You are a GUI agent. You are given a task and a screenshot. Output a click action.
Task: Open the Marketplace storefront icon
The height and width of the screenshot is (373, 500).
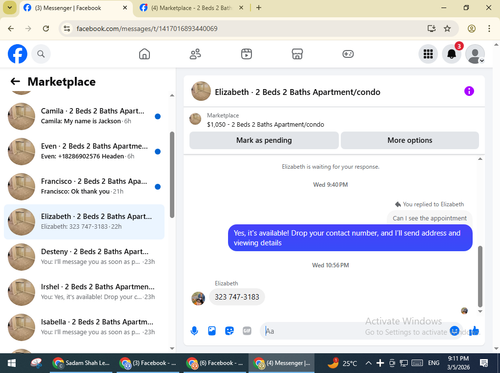(297, 54)
